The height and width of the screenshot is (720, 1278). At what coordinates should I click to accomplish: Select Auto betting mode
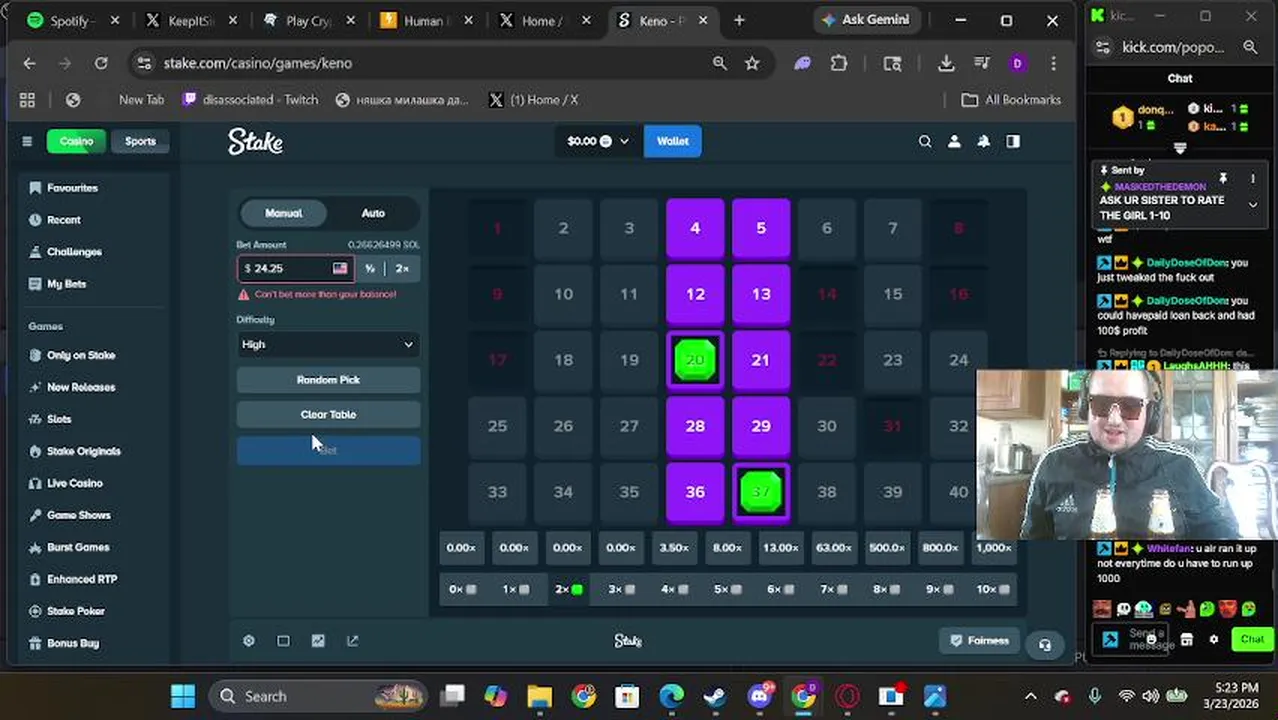click(x=373, y=213)
